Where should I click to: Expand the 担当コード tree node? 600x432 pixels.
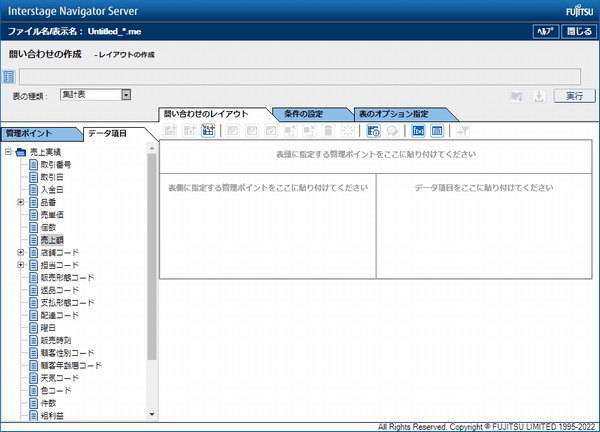(x=21, y=265)
